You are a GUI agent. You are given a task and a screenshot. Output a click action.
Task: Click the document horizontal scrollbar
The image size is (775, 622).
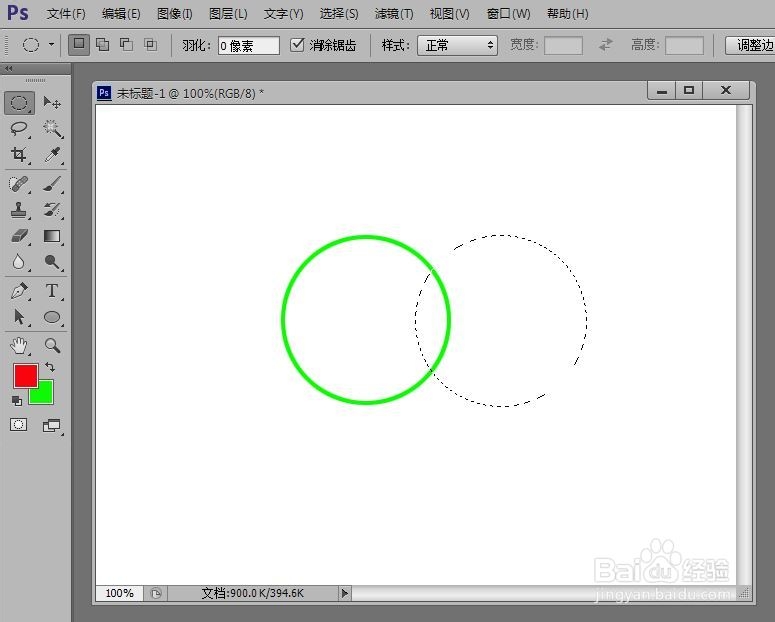point(544,593)
